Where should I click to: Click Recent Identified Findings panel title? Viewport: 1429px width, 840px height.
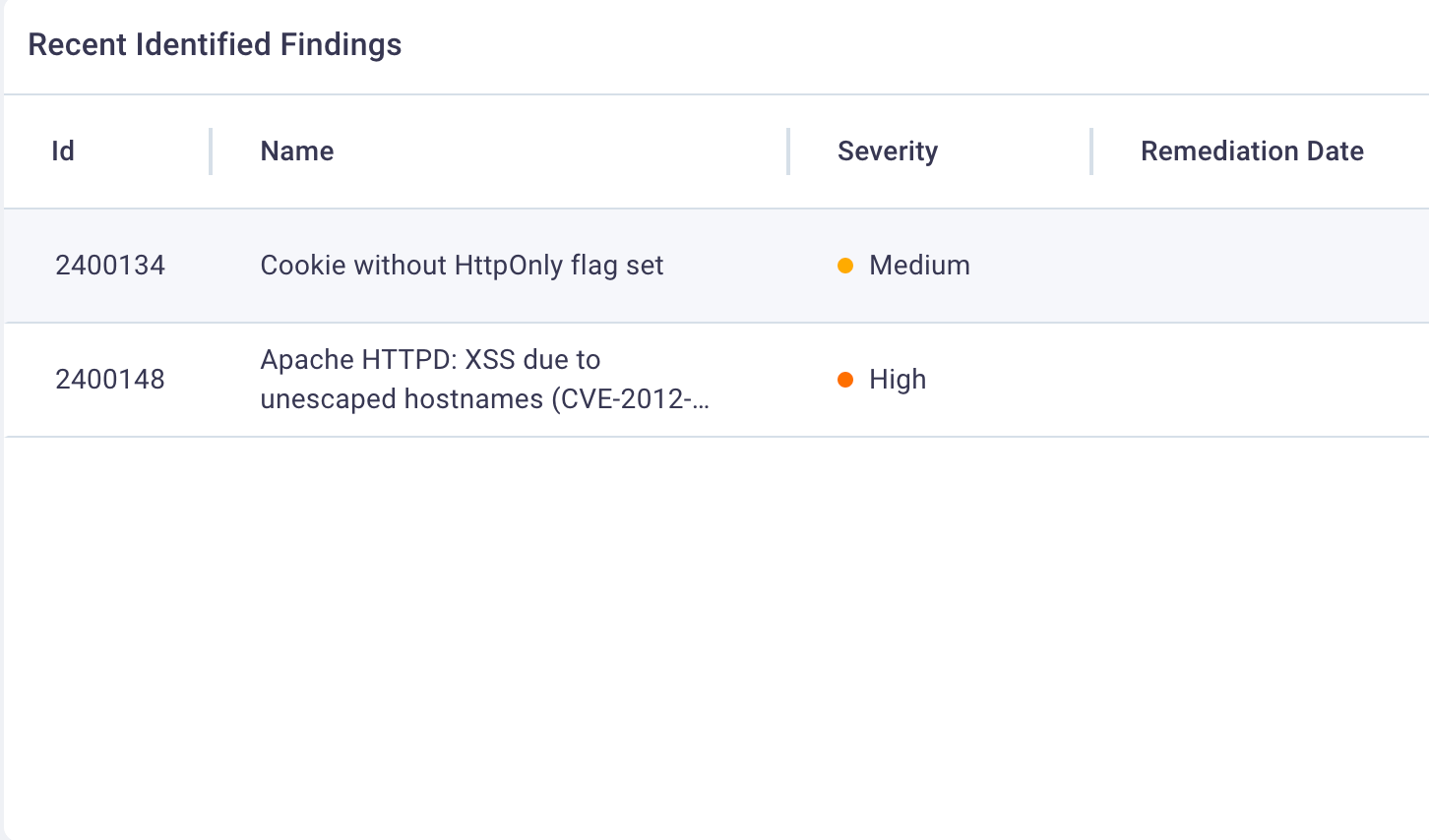(x=215, y=45)
